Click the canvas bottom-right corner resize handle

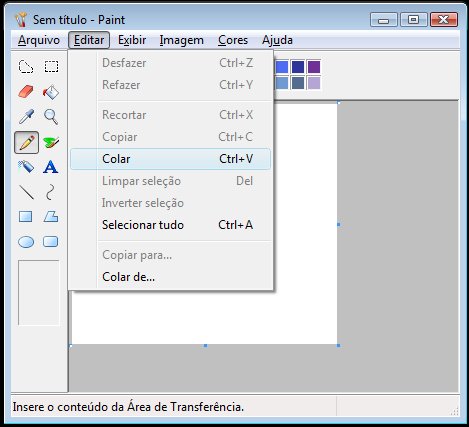pos(338,346)
